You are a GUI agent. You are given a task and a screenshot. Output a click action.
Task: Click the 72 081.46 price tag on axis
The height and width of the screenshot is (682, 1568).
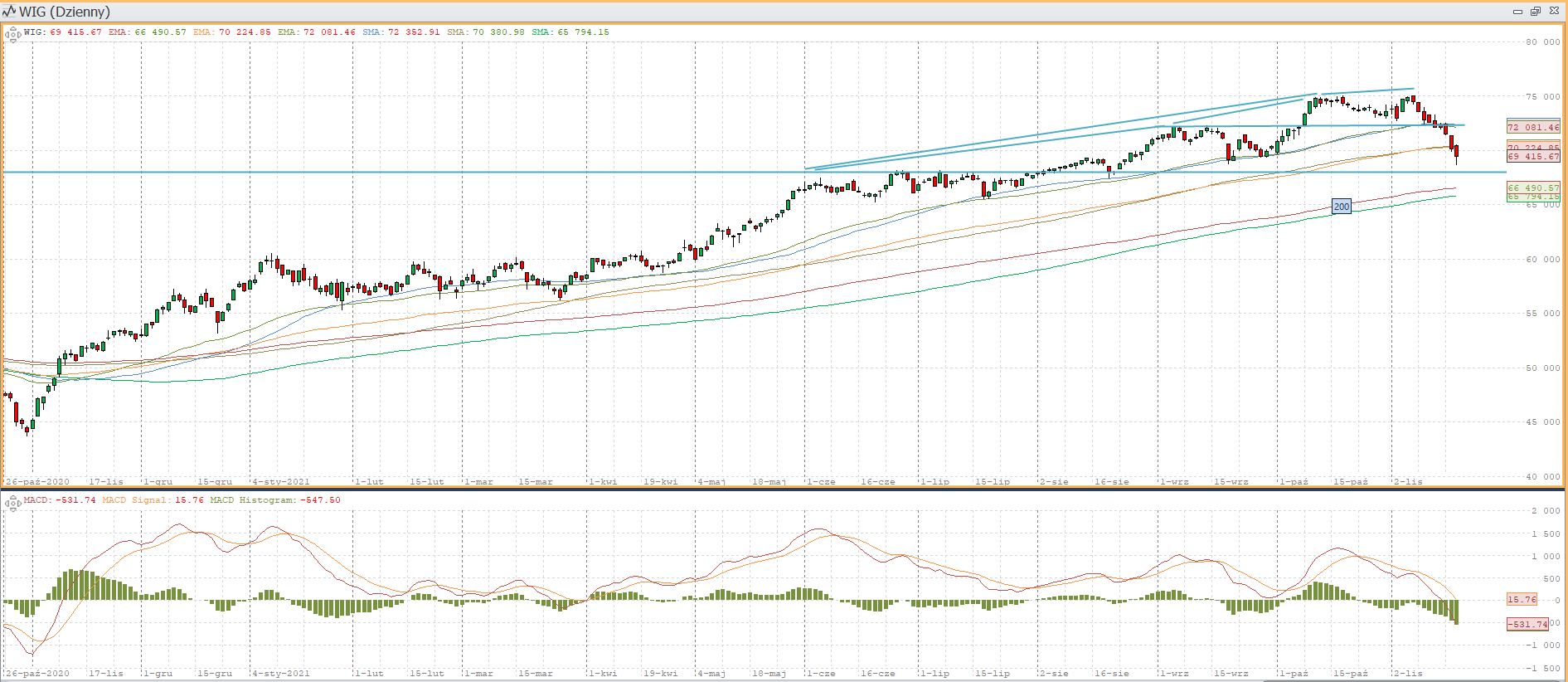pos(1533,127)
